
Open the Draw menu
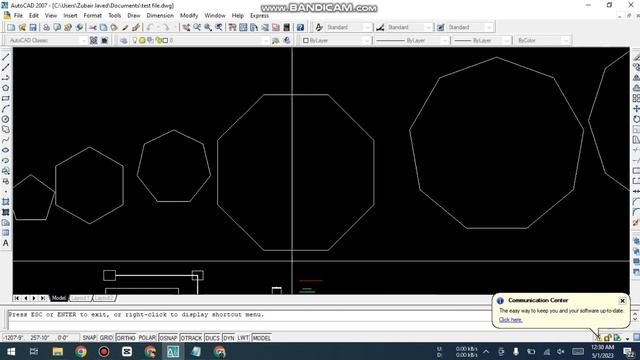pyautogui.click(x=134, y=16)
